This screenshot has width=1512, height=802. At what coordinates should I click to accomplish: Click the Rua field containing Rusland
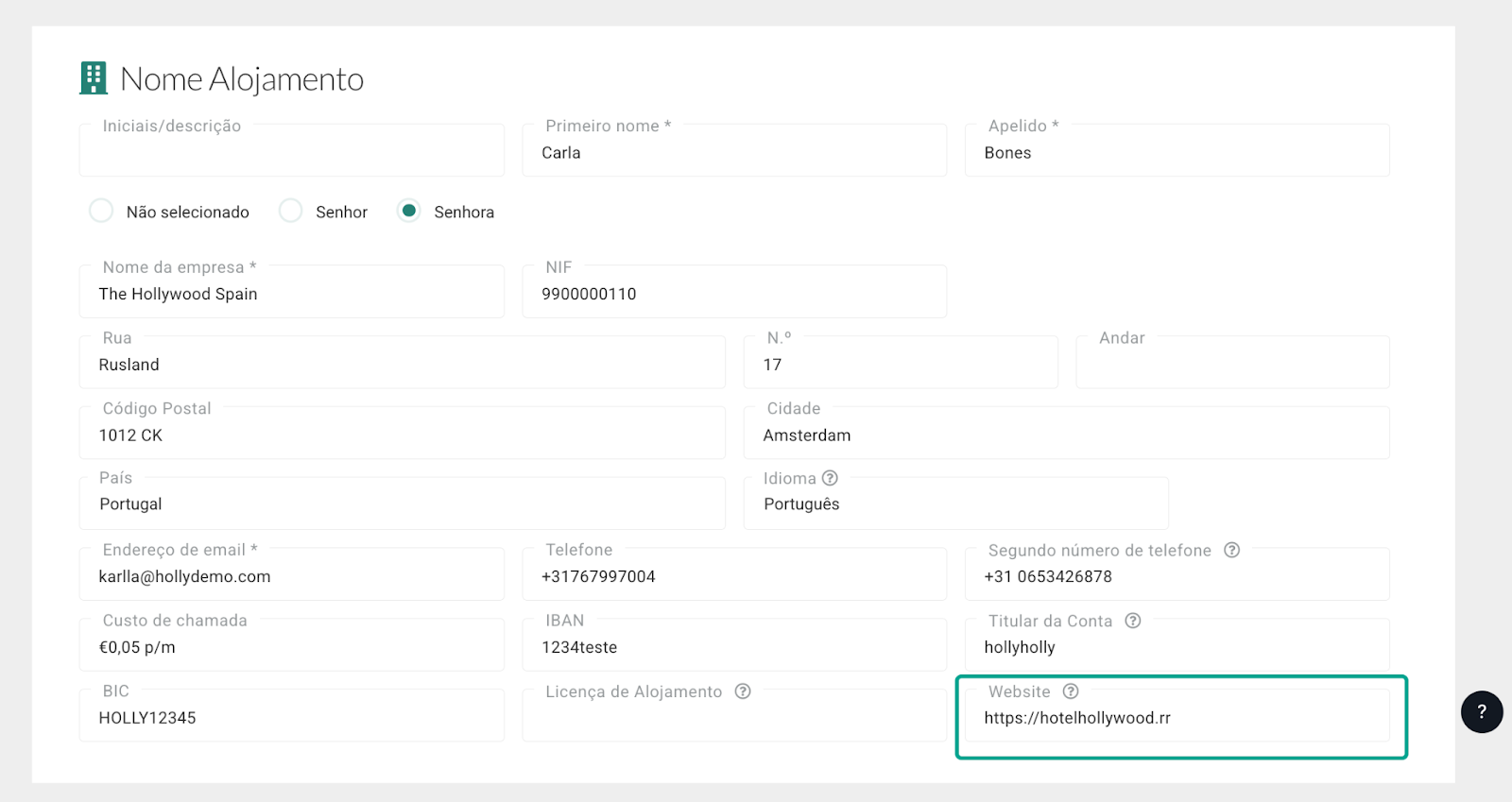(403, 363)
